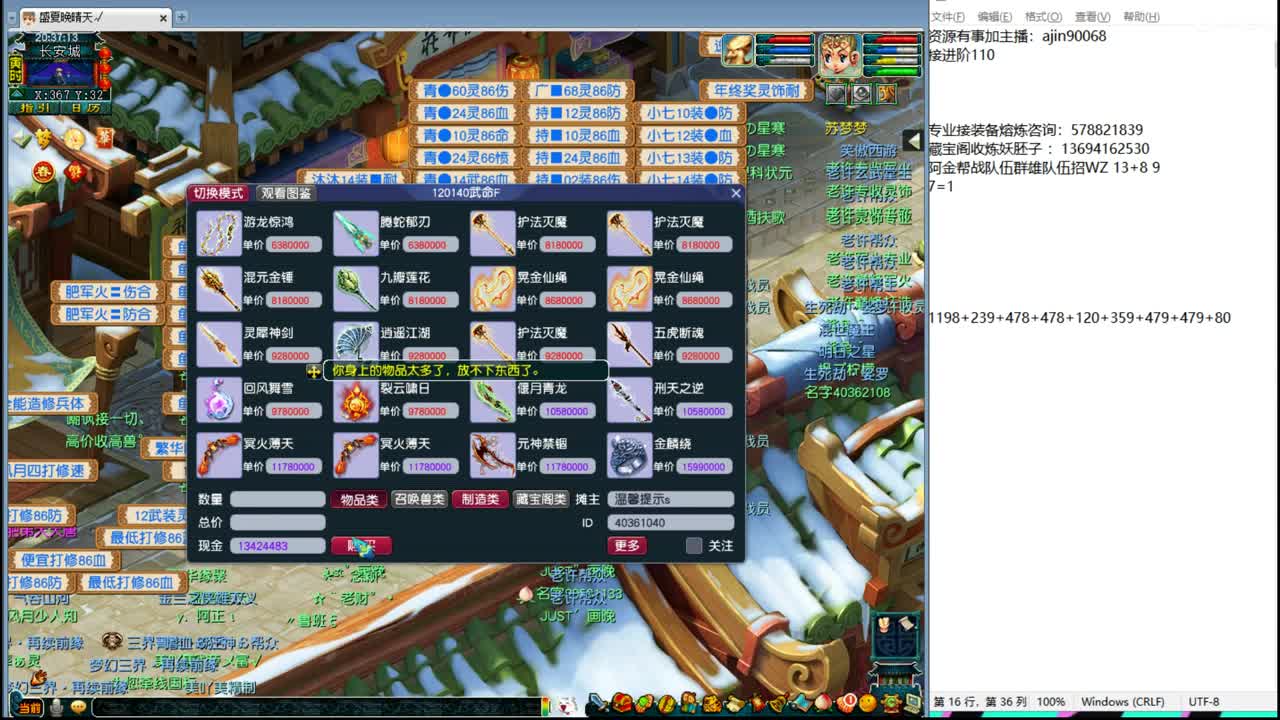Click the 总价 total price field

tap(278, 522)
